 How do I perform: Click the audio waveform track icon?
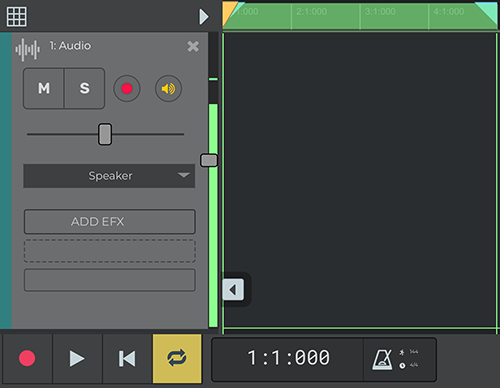[27, 50]
